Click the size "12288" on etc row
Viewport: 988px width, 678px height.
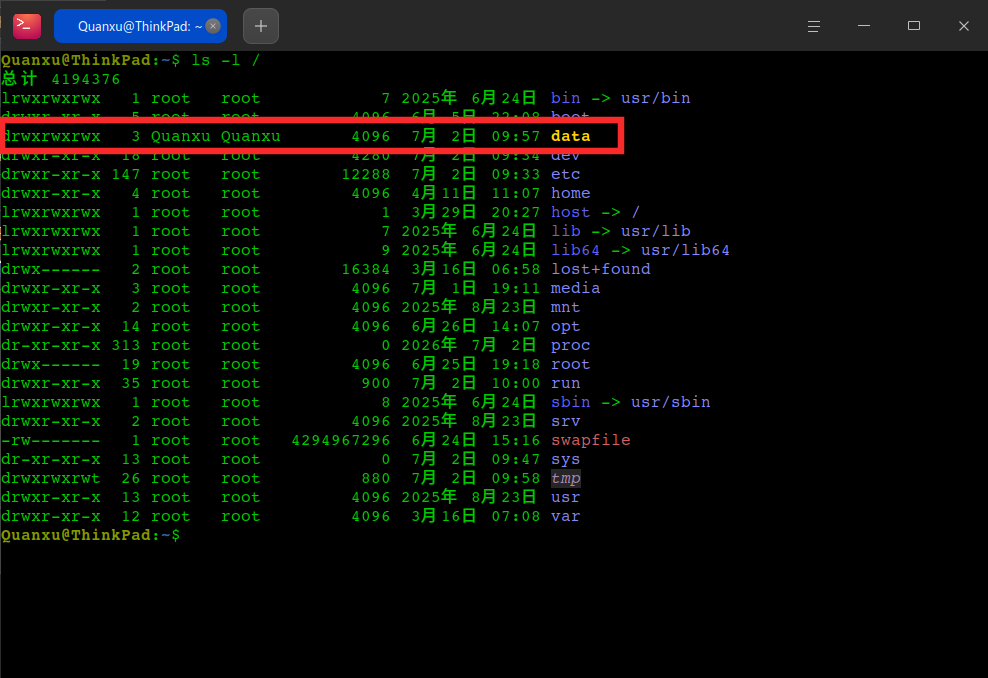[366, 174]
